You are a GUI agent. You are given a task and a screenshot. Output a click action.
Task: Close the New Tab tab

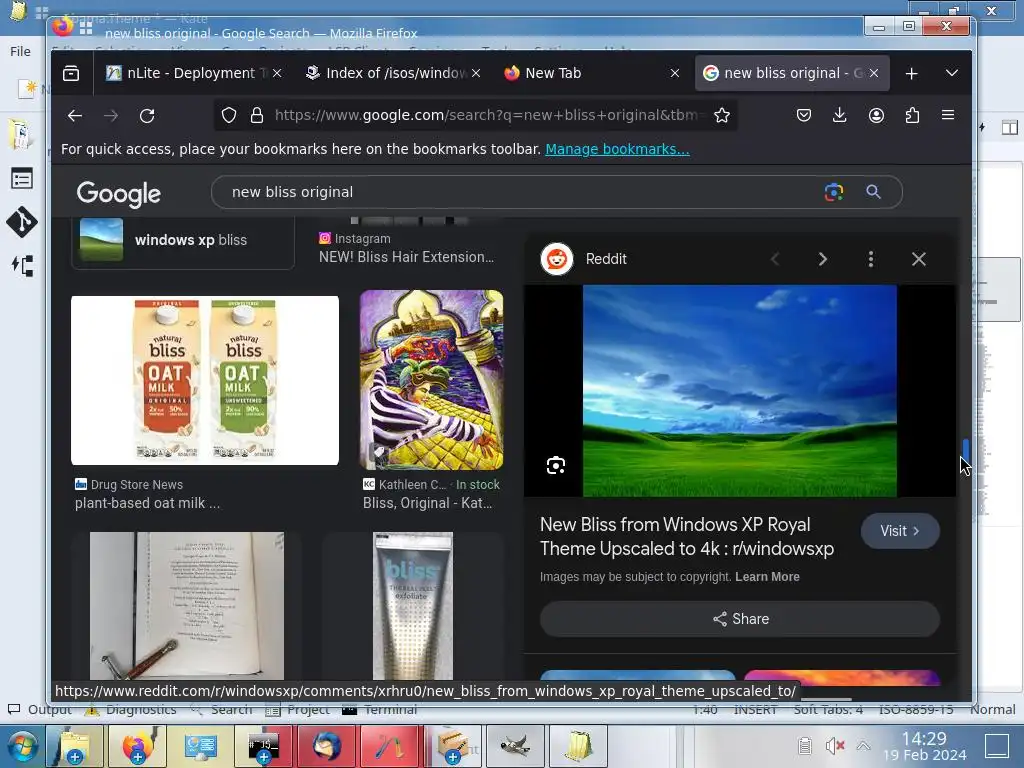[x=675, y=73]
